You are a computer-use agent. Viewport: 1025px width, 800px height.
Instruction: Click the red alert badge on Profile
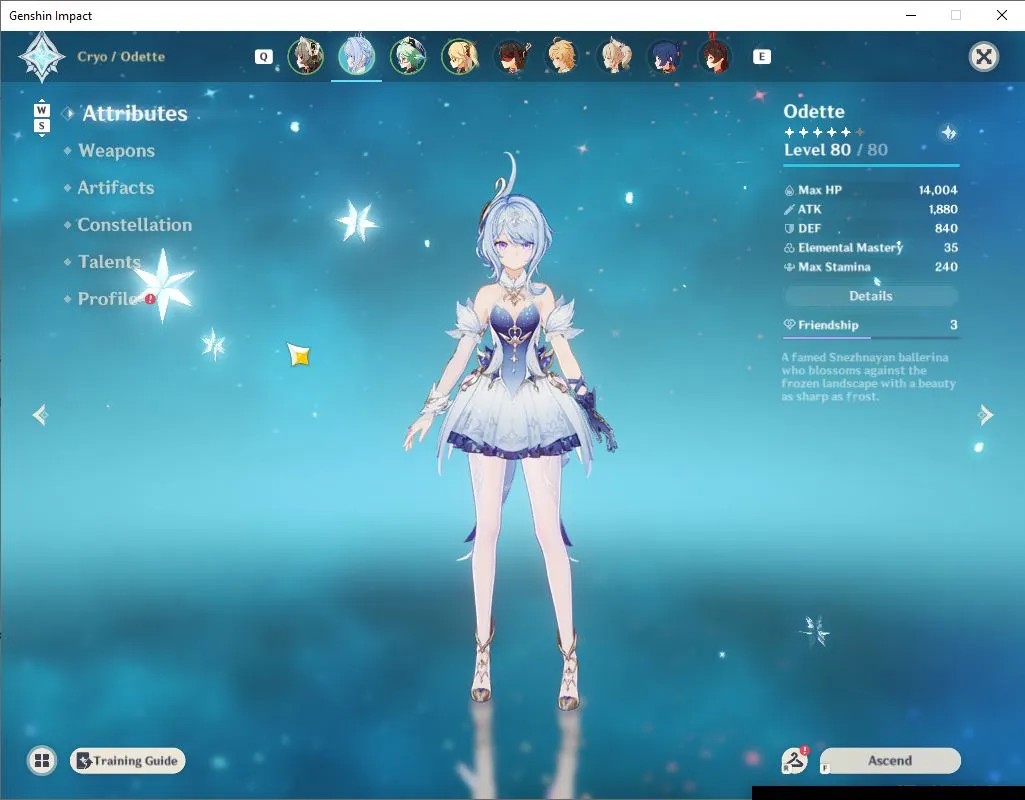coord(150,299)
